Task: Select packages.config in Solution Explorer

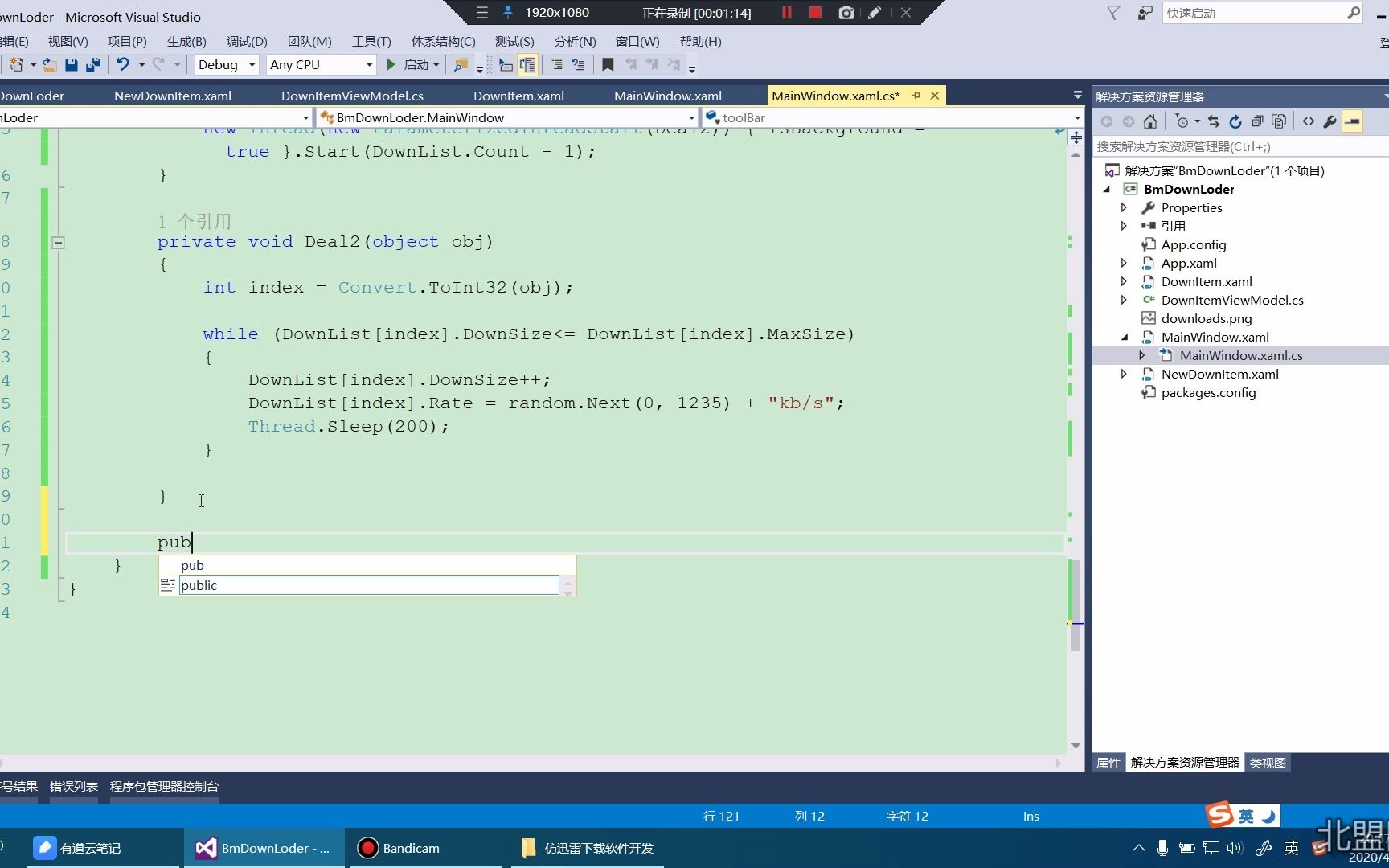Action: point(1207,392)
